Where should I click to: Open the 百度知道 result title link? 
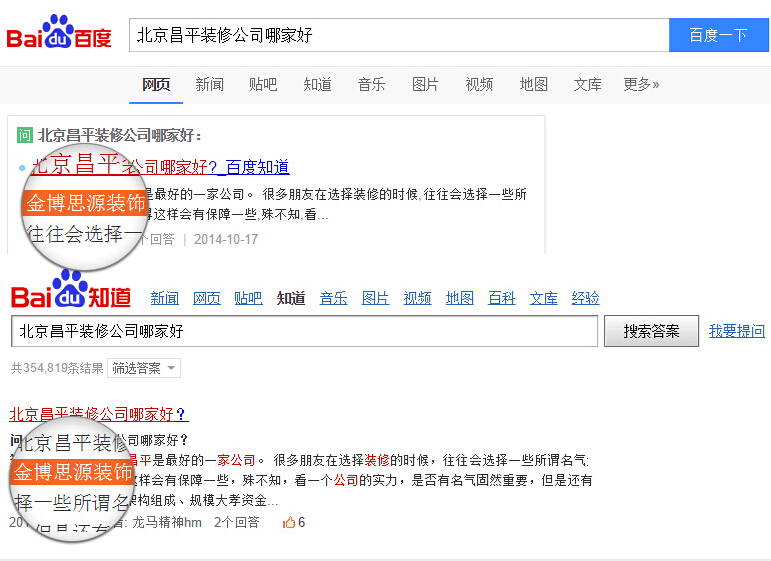click(161, 167)
